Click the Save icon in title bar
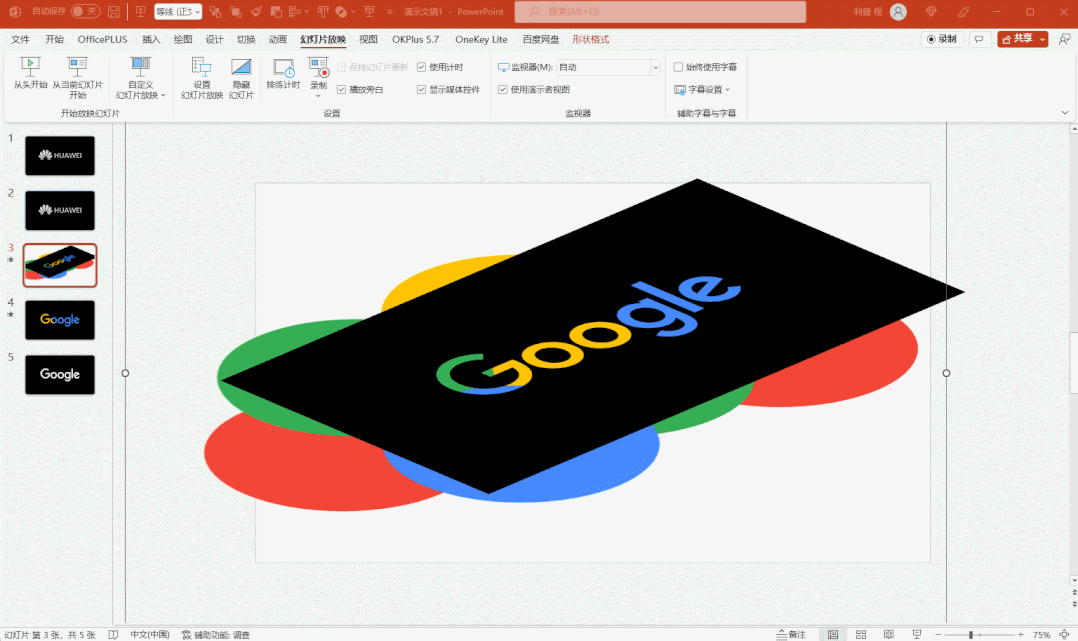 point(114,12)
